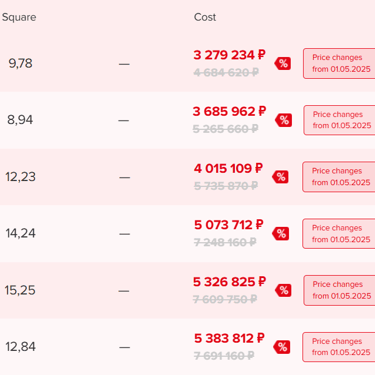This screenshot has height=375, width=375.
Task: Open price changes notice for 12,84 row
Action: [339, 347]
